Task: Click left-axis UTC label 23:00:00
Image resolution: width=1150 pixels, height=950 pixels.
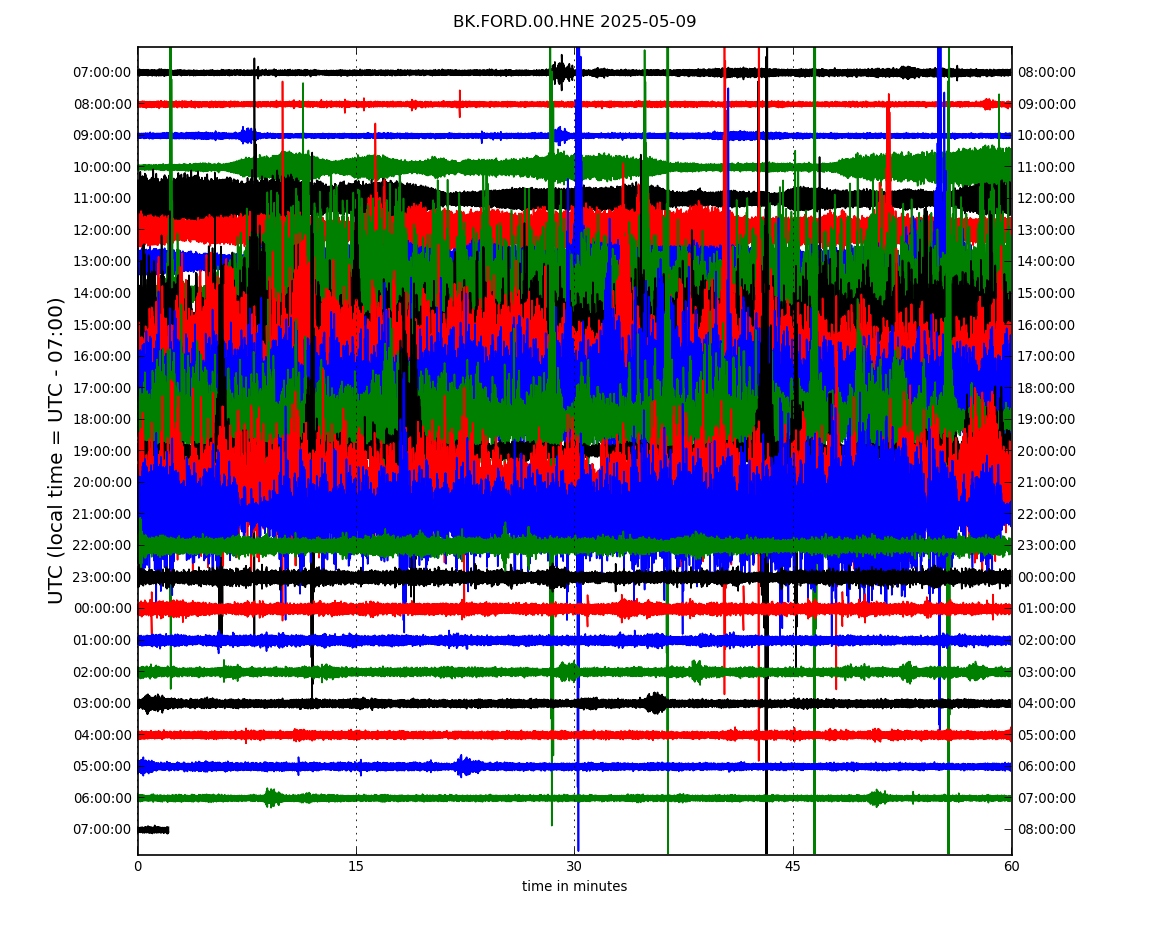Action: [x=103, y=577]
